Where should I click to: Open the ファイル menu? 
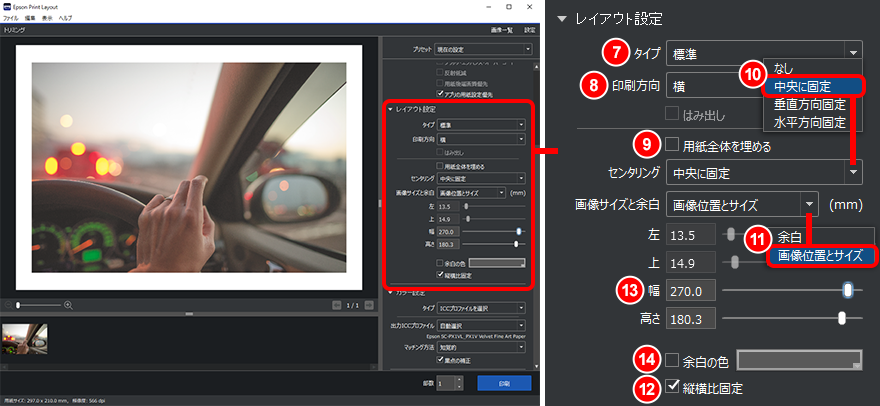click(10, 18)
